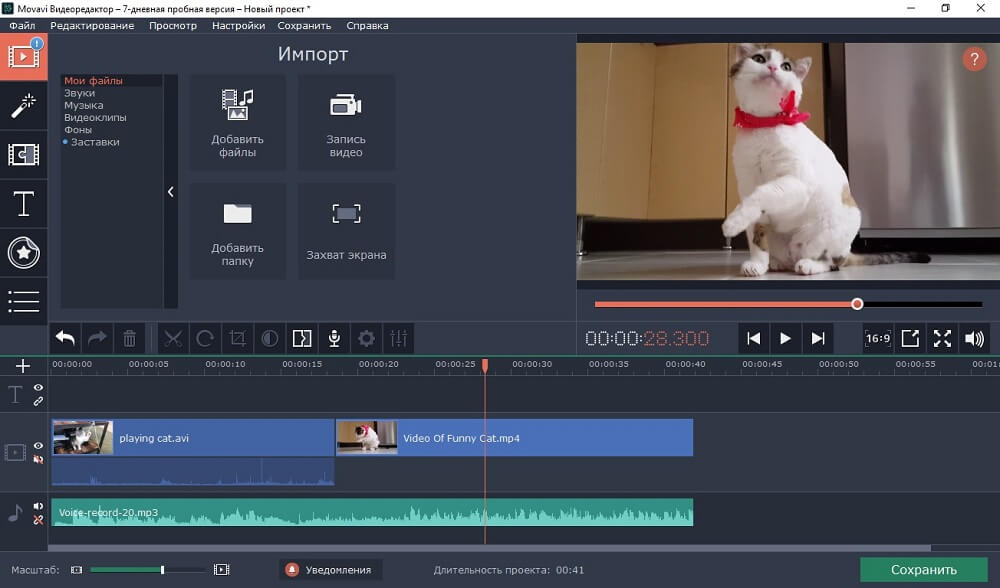Open the Filters magic wand tab

[x=24, y=106]
